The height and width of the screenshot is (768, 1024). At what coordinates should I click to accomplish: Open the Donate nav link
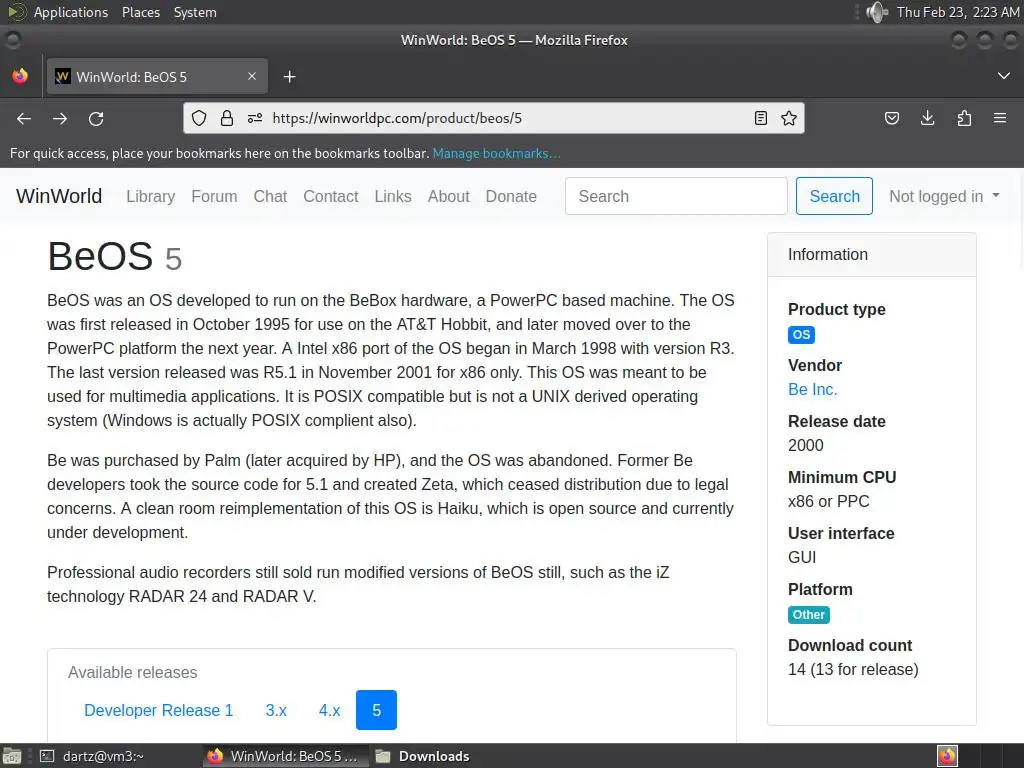pos(511,197)
